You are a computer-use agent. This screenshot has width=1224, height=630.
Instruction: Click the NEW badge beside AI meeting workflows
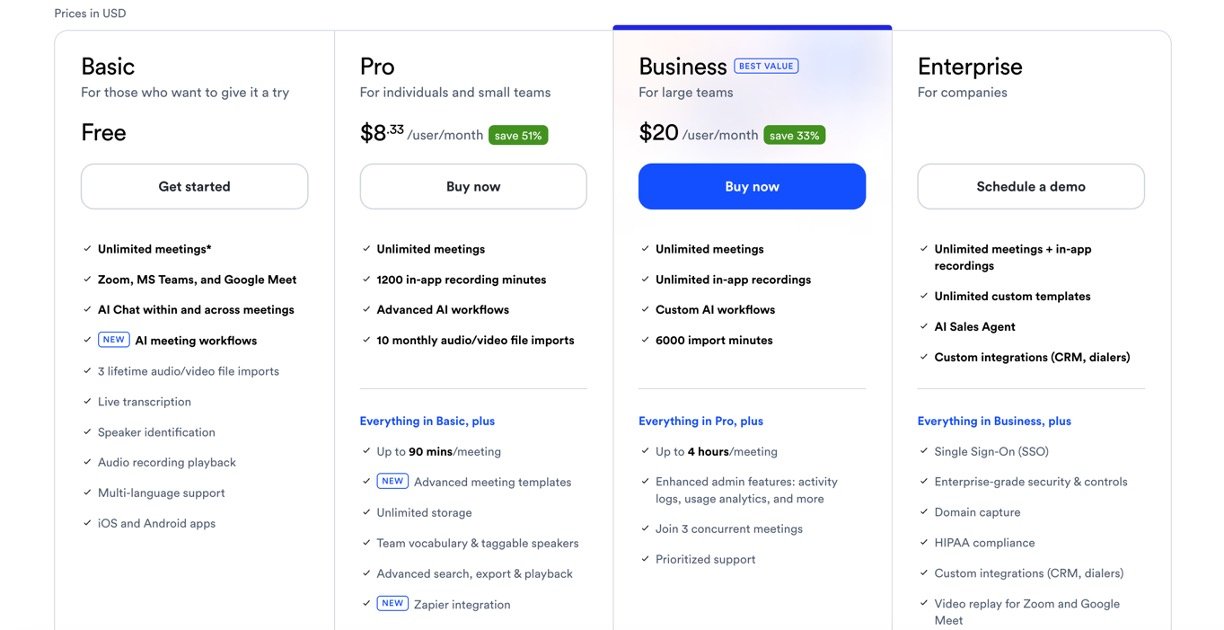(x=114, y=340)
